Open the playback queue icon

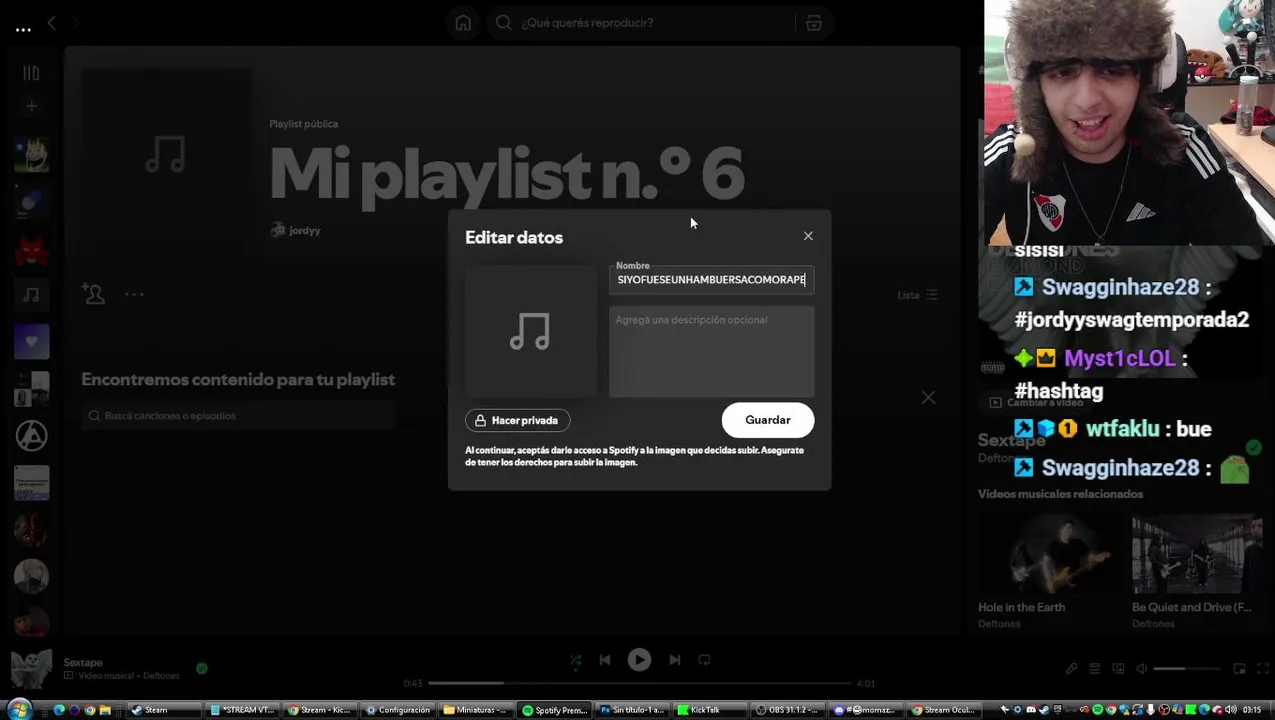pos(1094,669)
